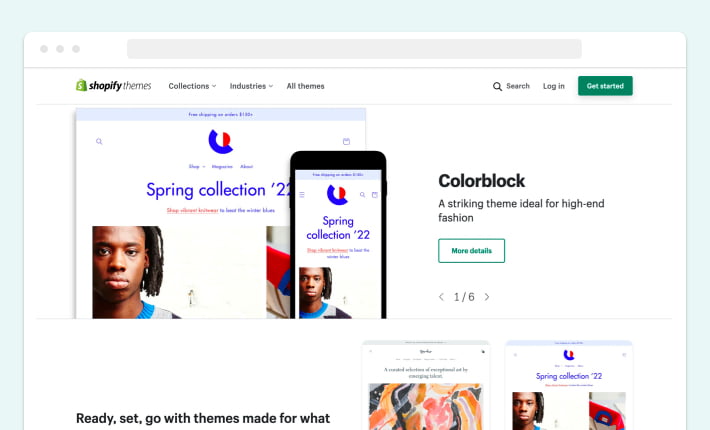
Task: Tap the hamburger menu icon in phone preview
Action: pyautogui.click(x=302, y=195)
